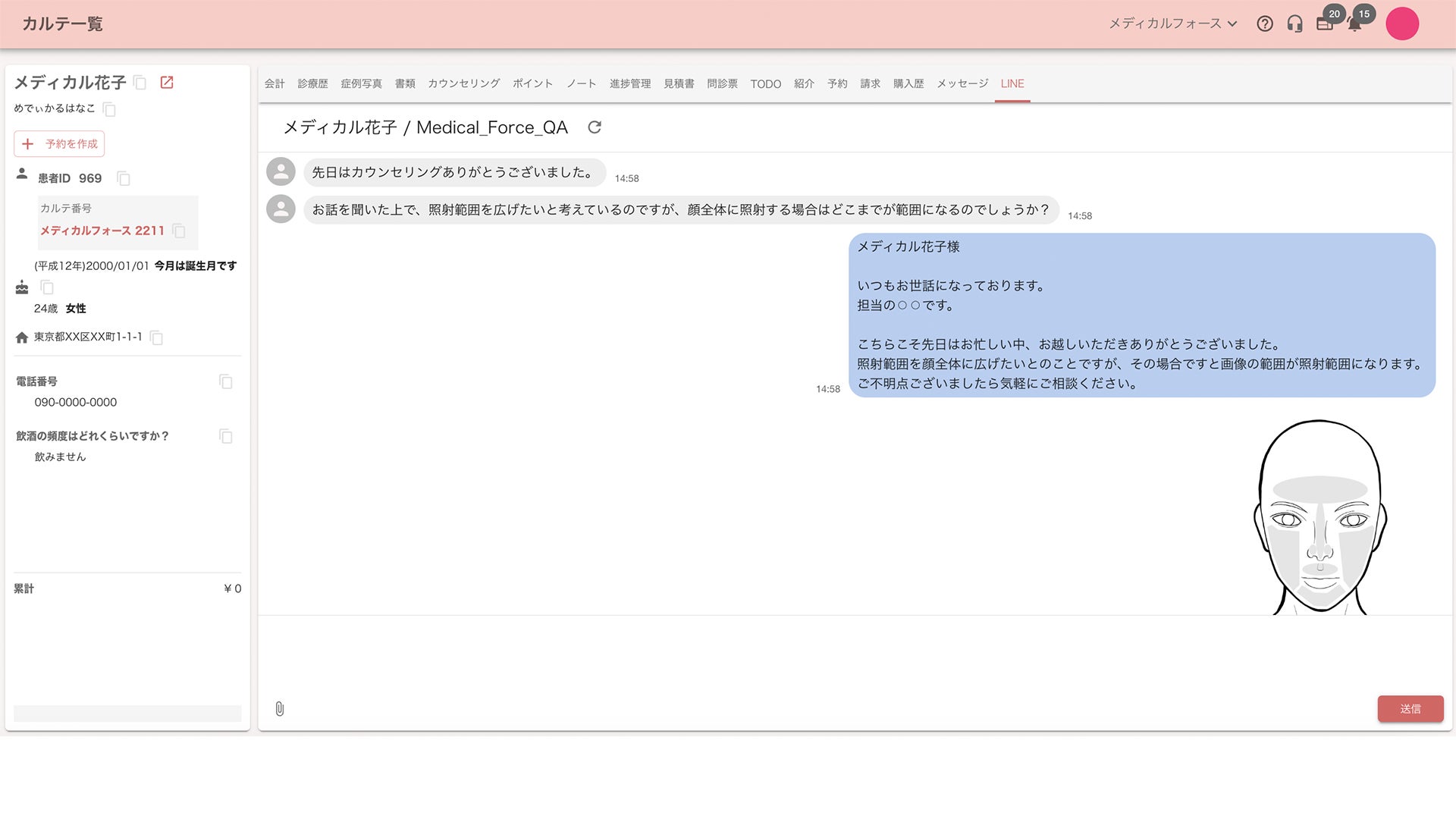Open patient in new window icon

(167, 83)
